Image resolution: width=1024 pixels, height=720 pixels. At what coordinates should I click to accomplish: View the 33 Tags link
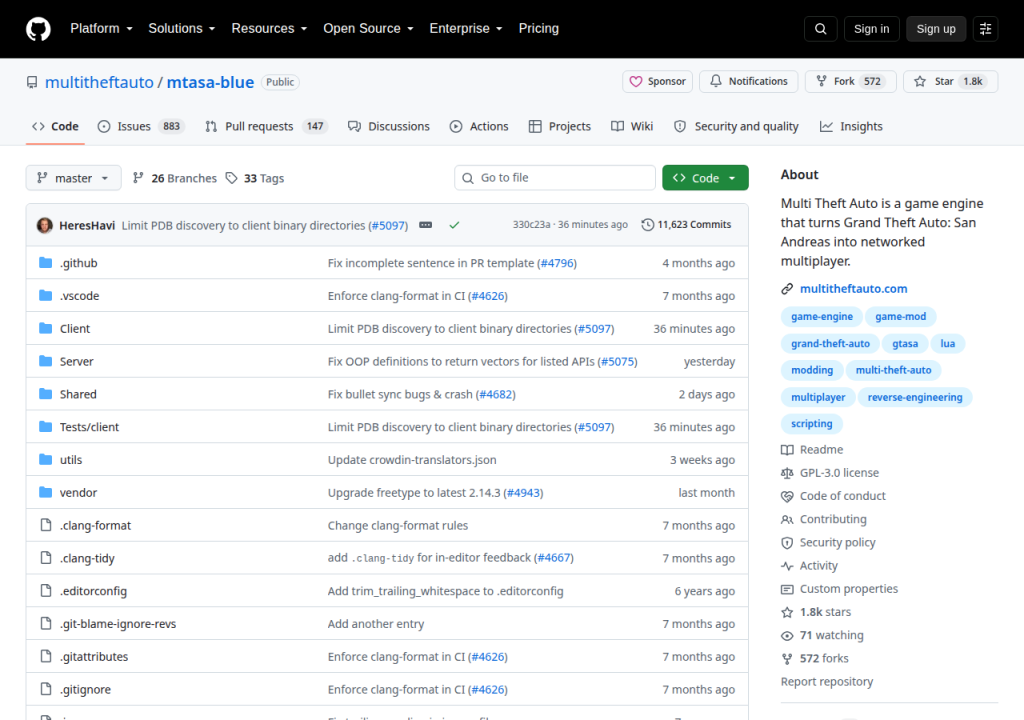click(x=255, y=178)
